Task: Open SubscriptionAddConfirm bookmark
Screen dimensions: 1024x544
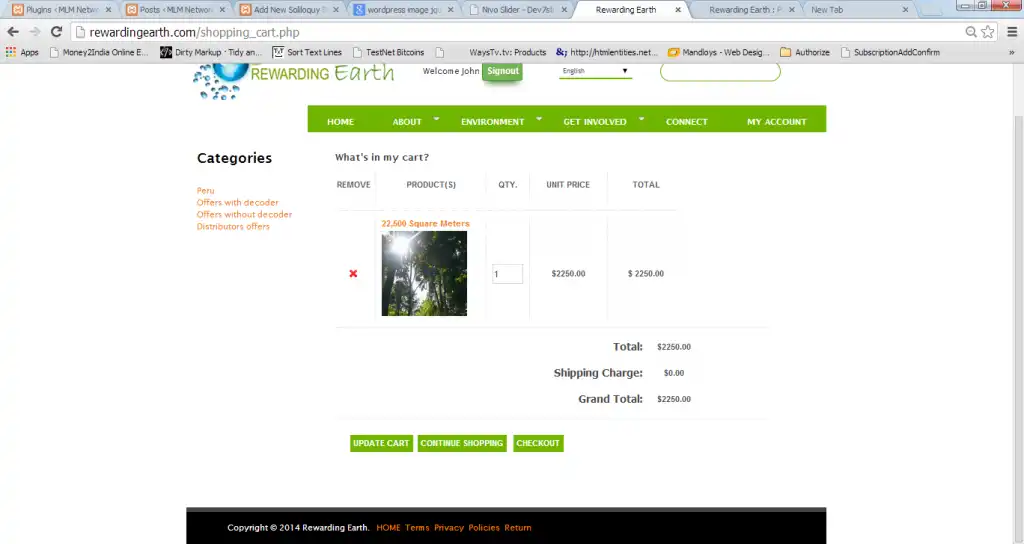Action: tap(890, 52)
